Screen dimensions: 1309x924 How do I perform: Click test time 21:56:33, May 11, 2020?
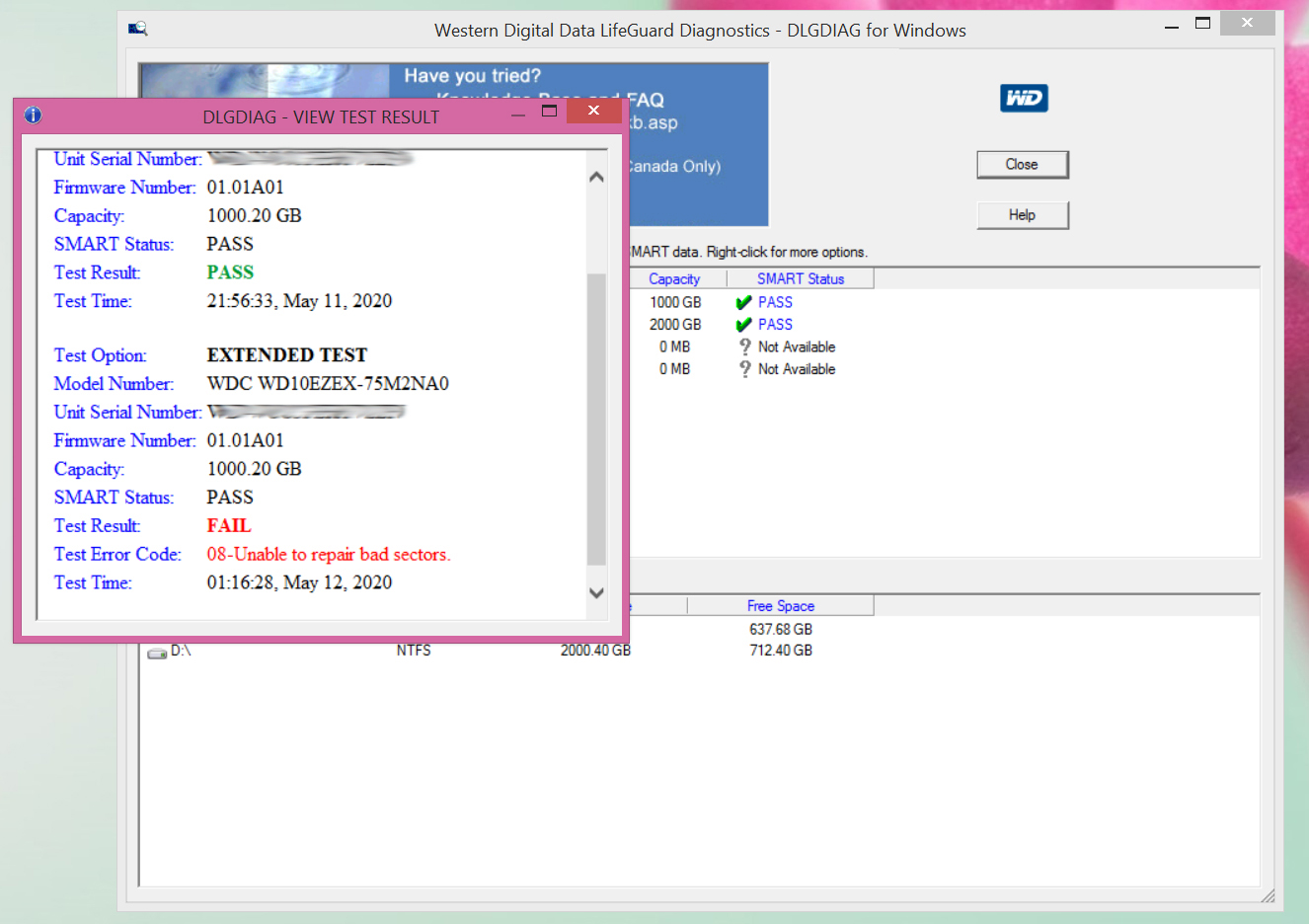[x=299, y=301]
